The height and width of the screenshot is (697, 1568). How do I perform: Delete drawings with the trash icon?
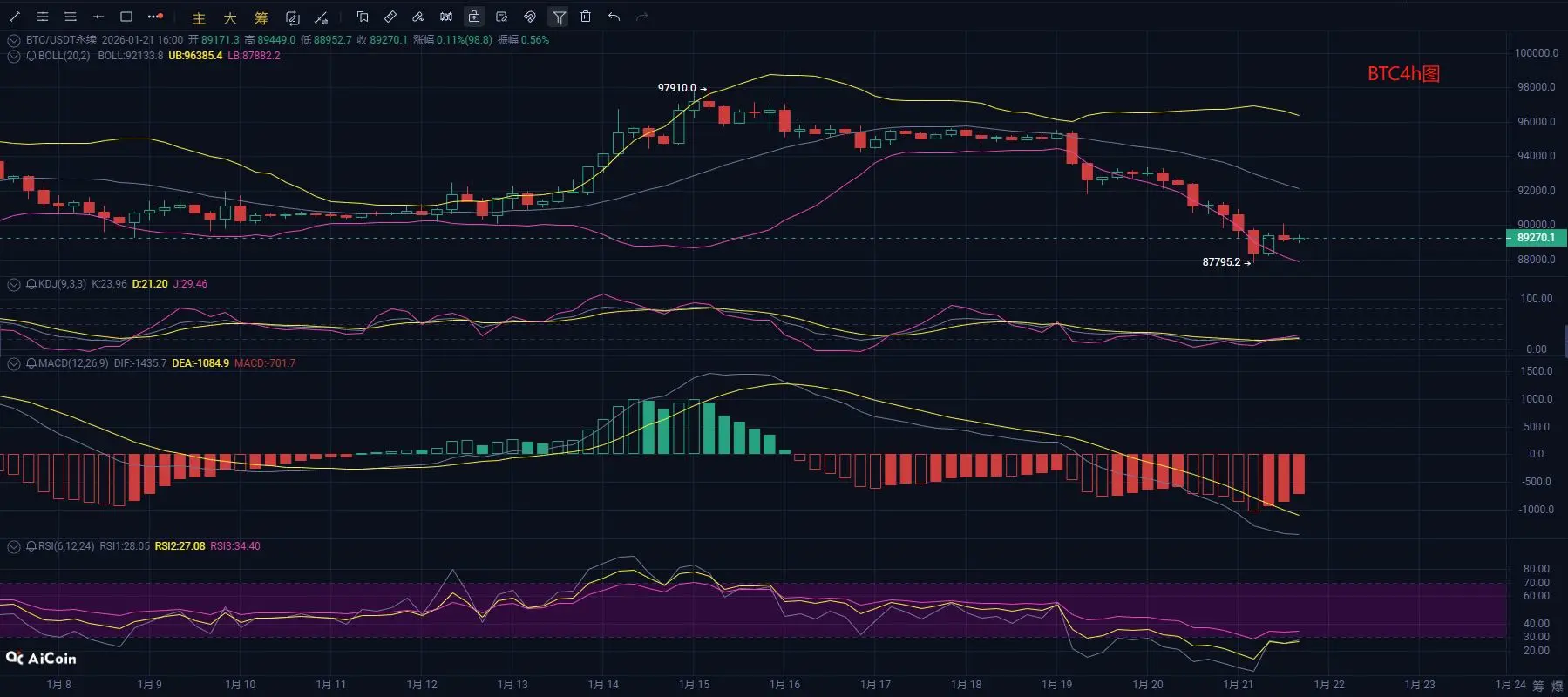pyautogui.click(x=586, y=17)
